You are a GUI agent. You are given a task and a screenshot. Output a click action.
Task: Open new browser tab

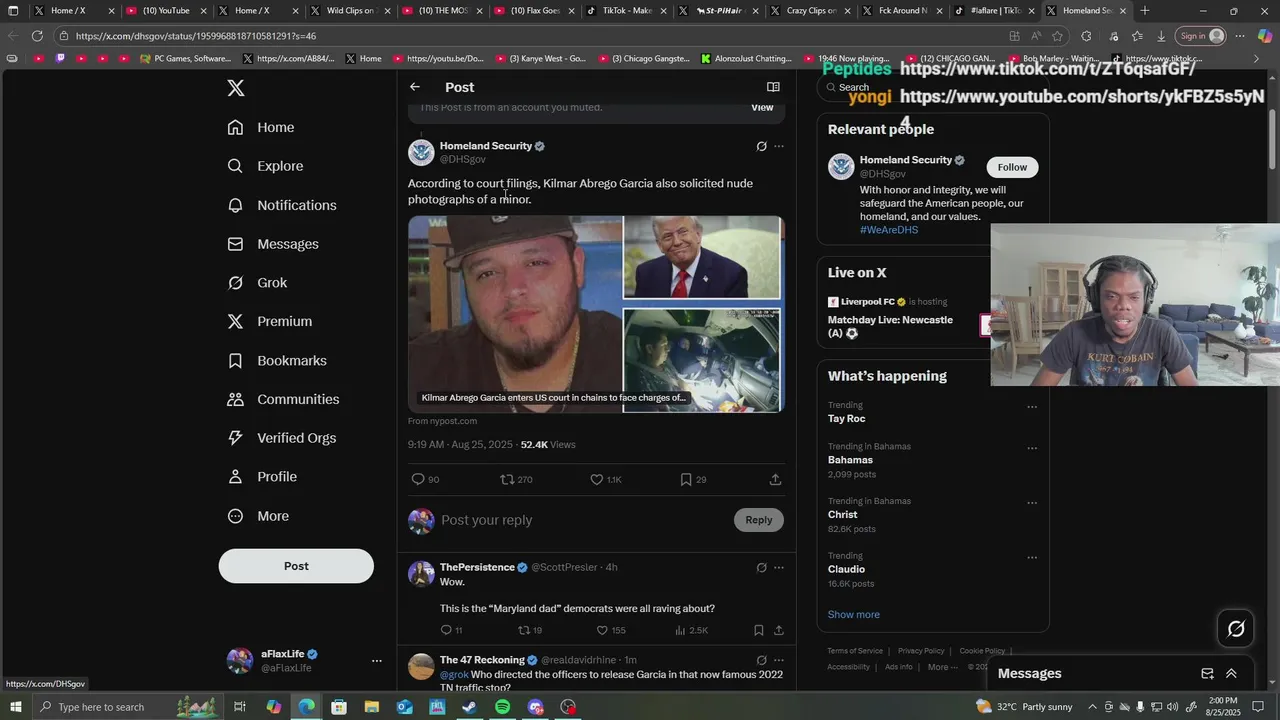(x=1145, y=11)
